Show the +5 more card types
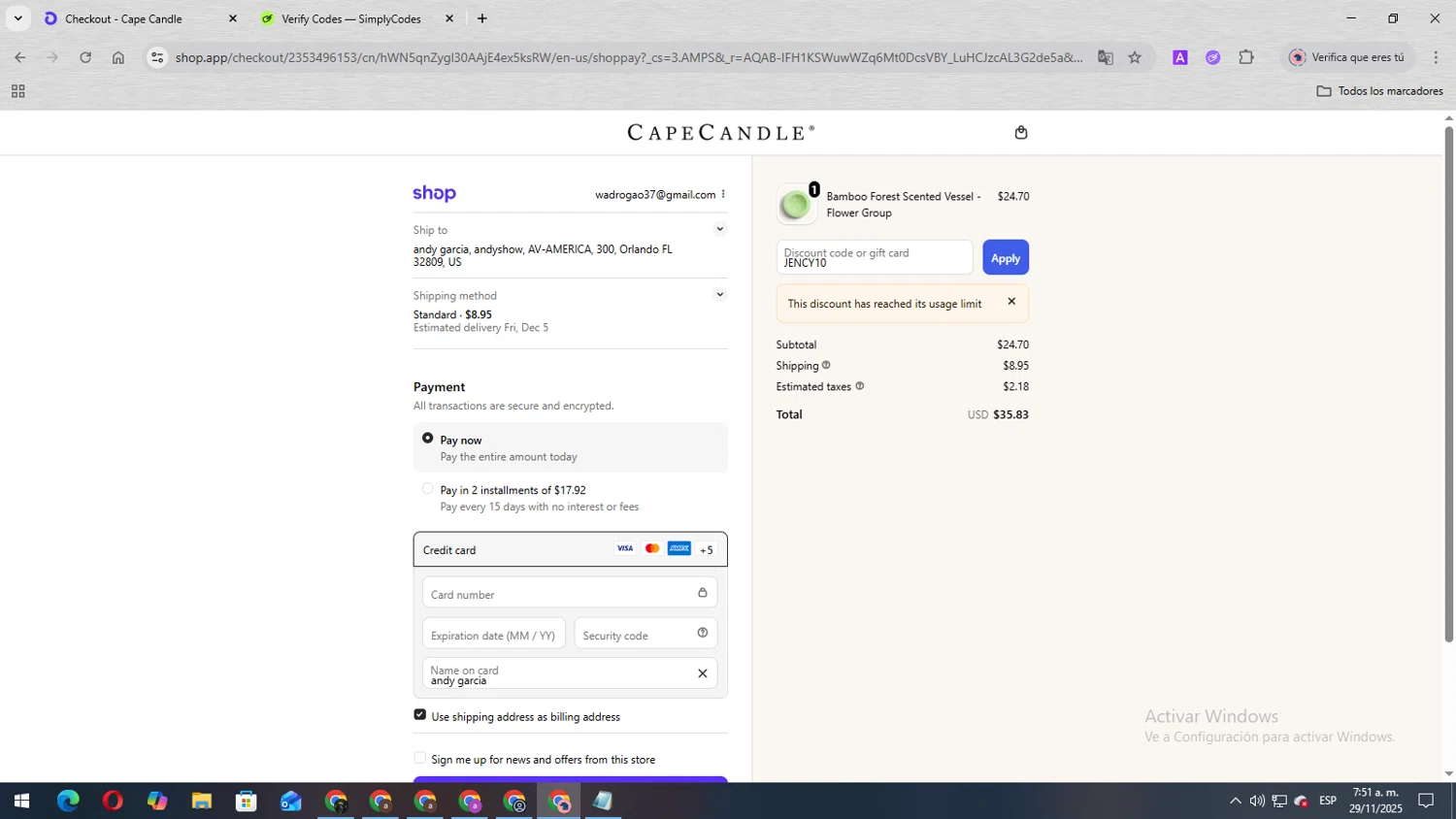The width and height of the screenshot is (1456, 819). click(x=707, y=550)
